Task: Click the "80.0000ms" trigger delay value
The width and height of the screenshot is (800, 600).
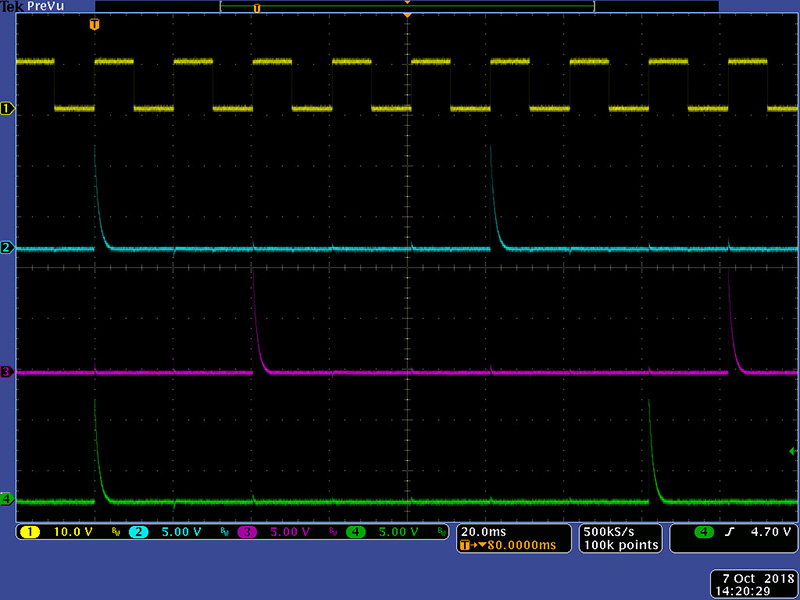Action: tap(521, 545)
